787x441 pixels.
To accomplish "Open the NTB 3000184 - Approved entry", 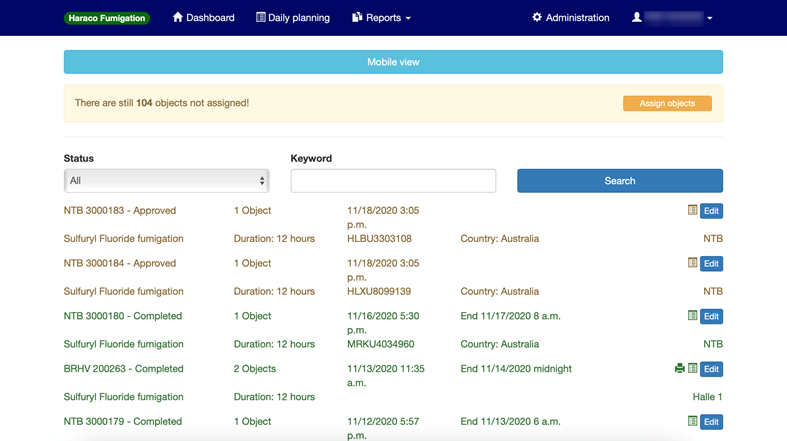I will pyautogui.click(x=120, y=264).
